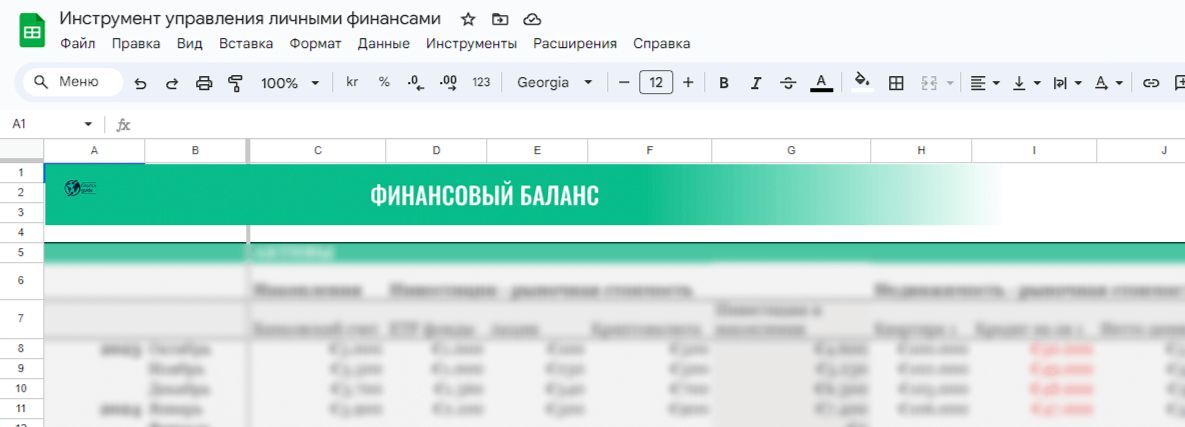Open the borders grid icon
1185x427 pixels.
click(x=896, y=83)
